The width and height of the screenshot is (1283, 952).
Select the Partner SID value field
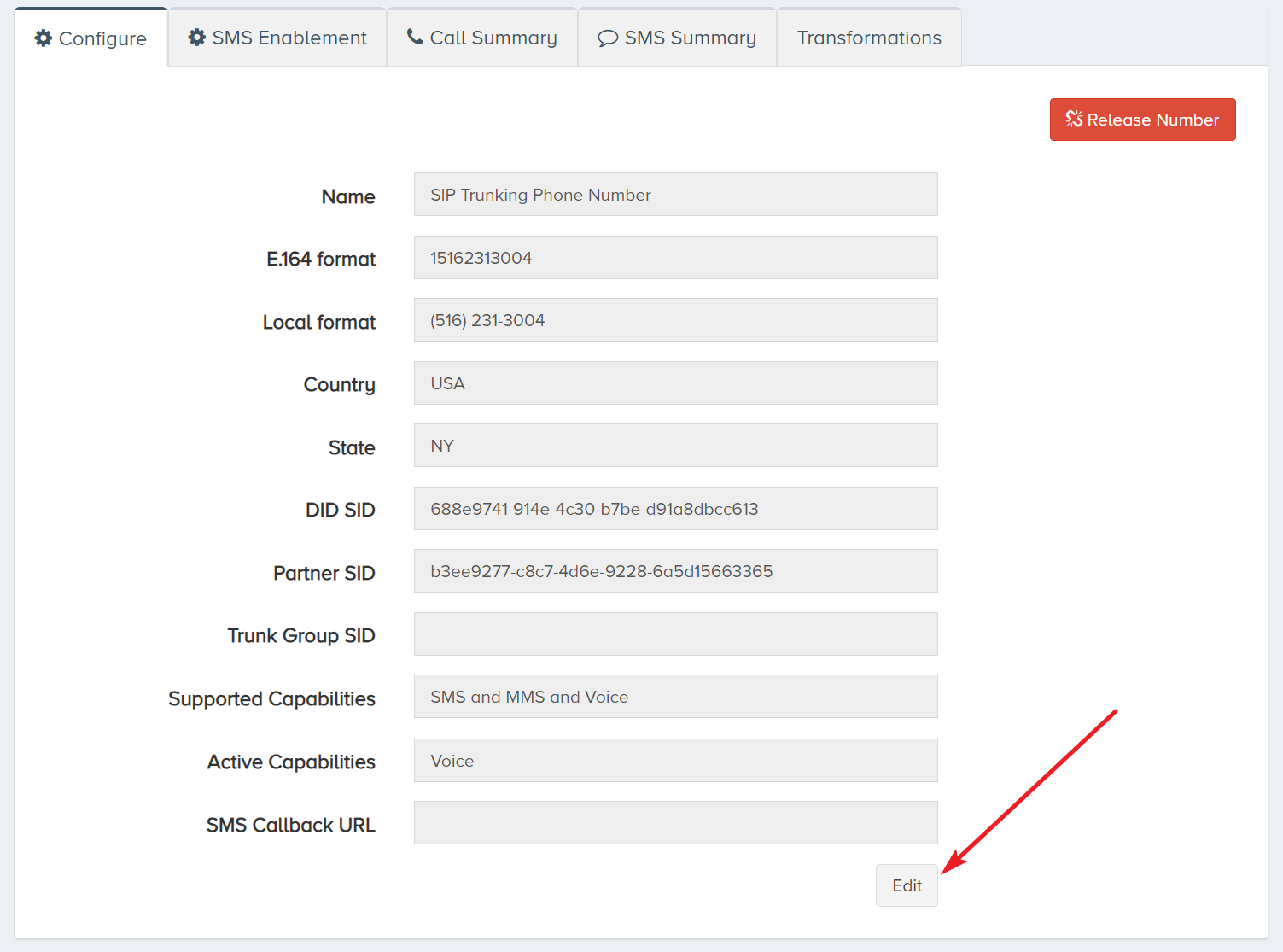676,571
